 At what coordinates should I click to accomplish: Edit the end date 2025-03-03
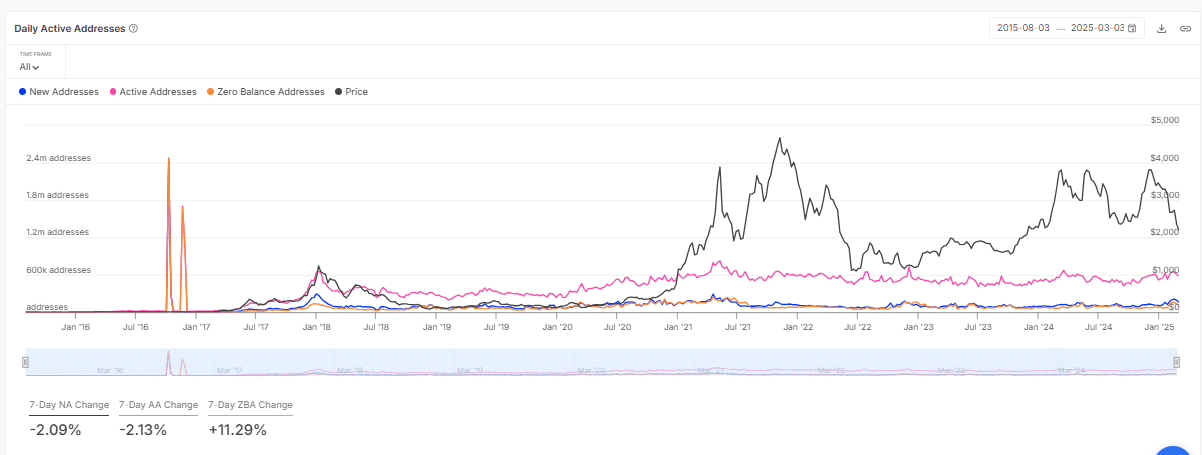tap(1097, 29)
